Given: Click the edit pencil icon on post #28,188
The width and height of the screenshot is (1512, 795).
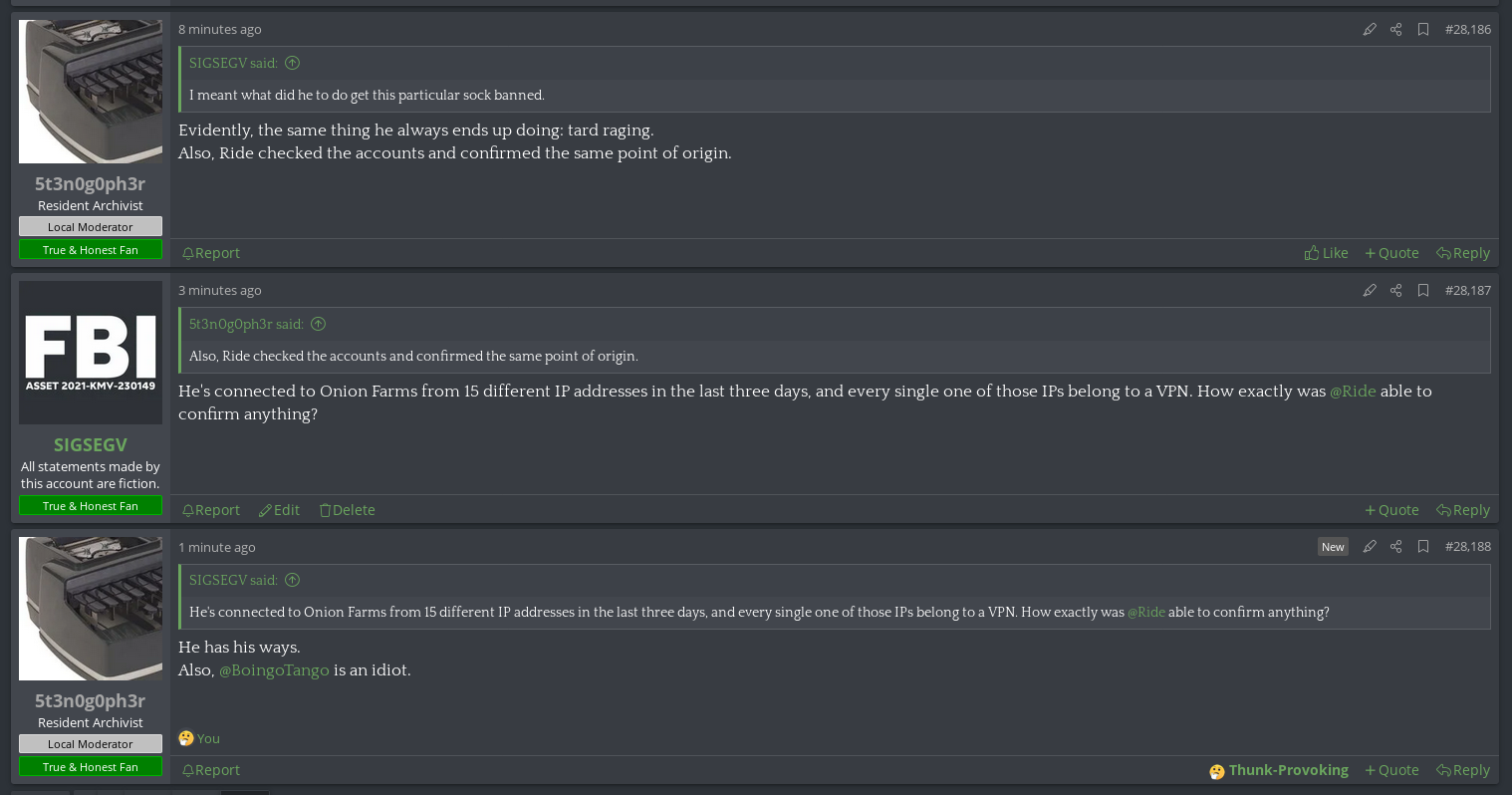Looking at the screenshot, I should [x=1370, y=547].
